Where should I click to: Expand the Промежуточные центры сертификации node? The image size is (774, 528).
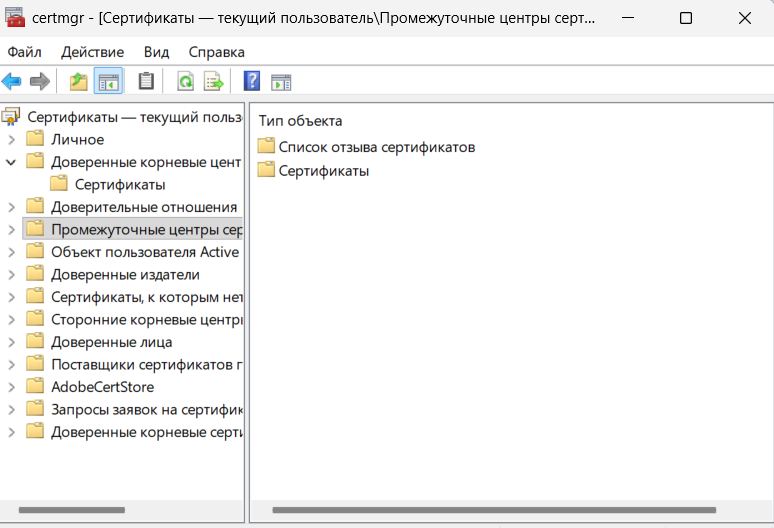12,229
